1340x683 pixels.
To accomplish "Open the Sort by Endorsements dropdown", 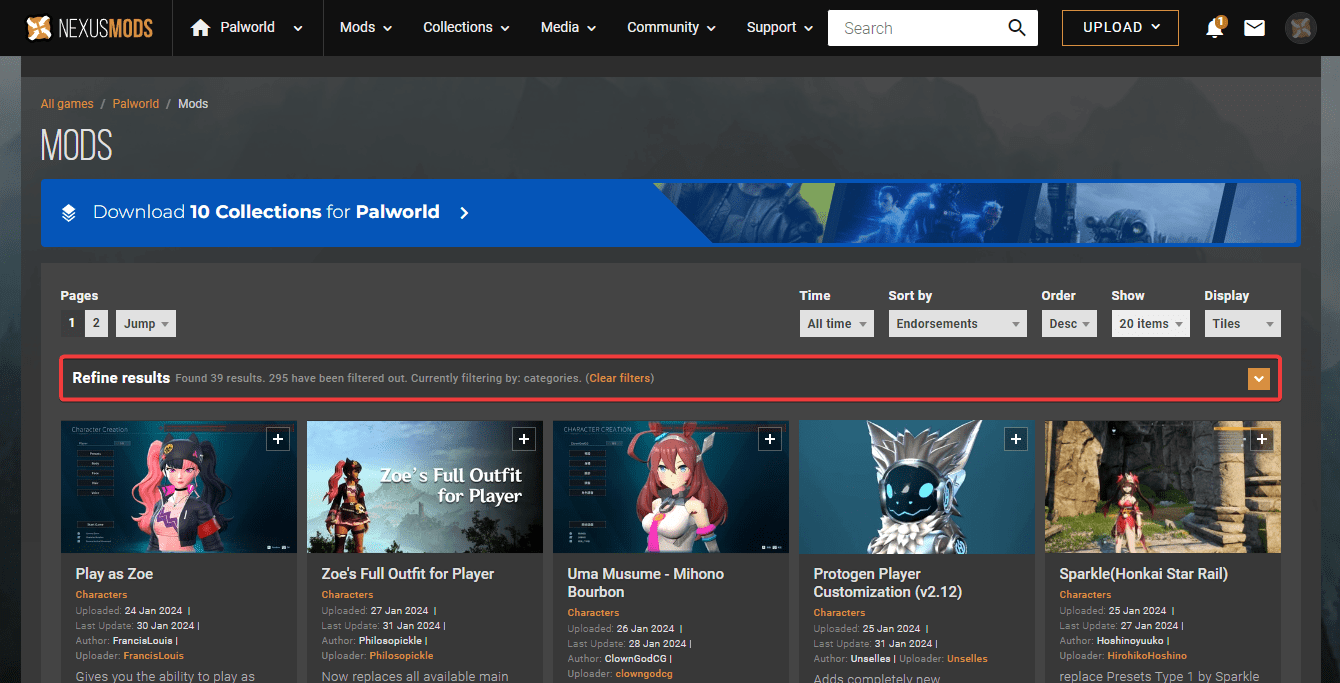I will pos(957,324).
